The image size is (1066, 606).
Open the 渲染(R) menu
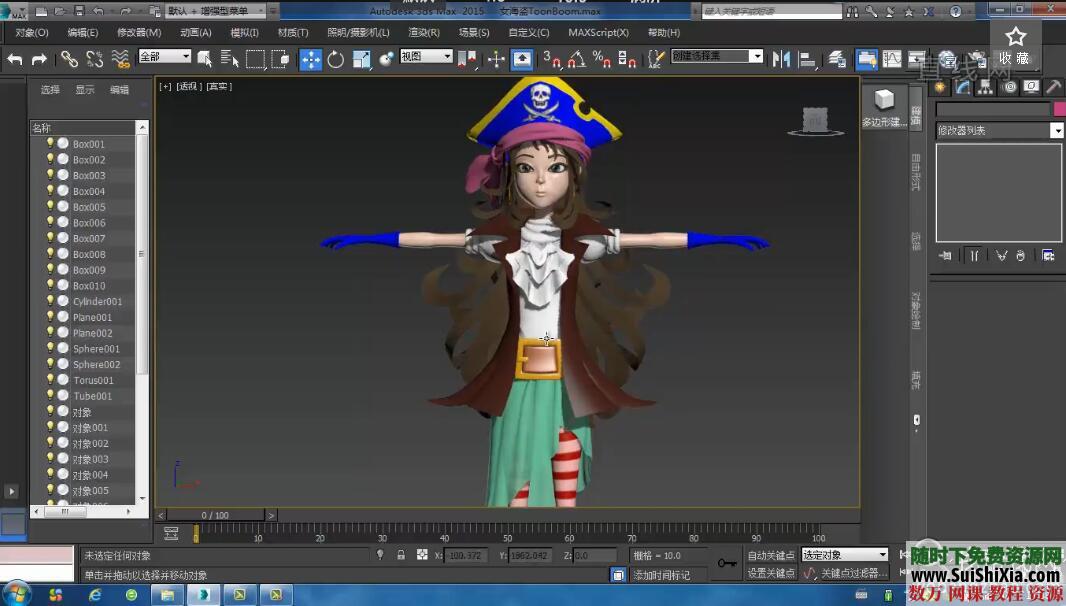[x=424, y=33]
